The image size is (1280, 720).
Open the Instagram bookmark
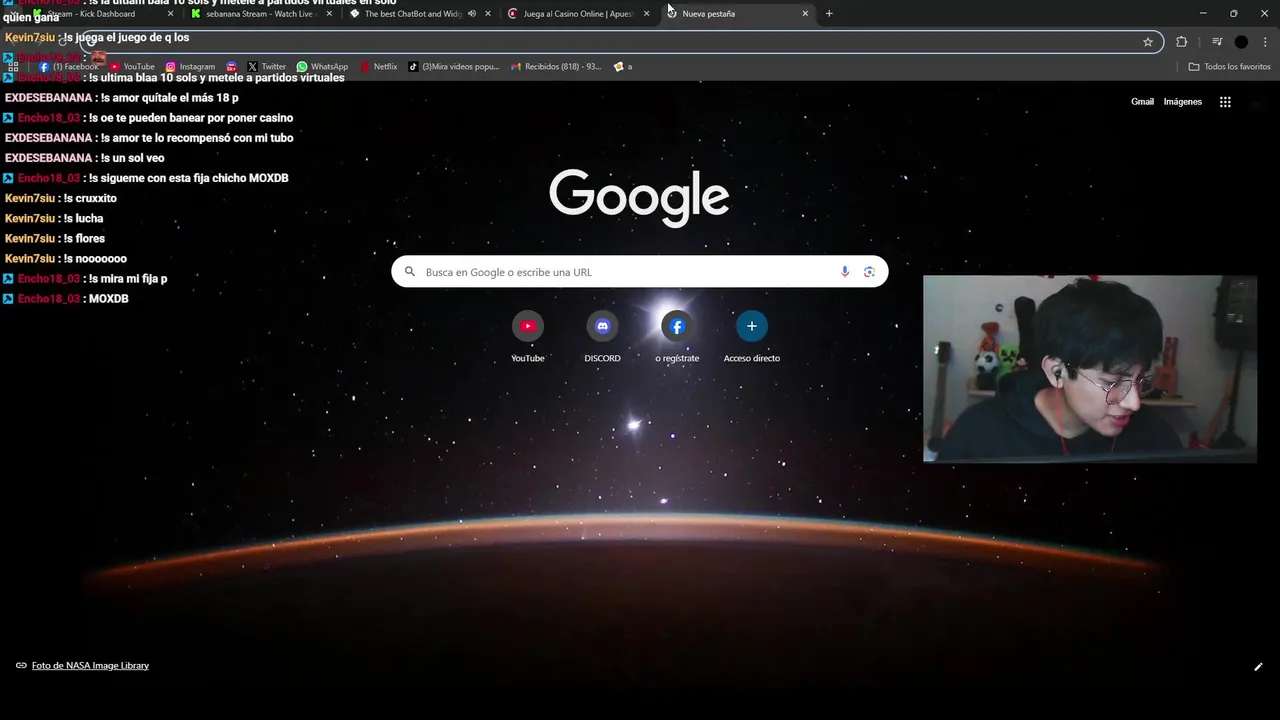point(190,67)
